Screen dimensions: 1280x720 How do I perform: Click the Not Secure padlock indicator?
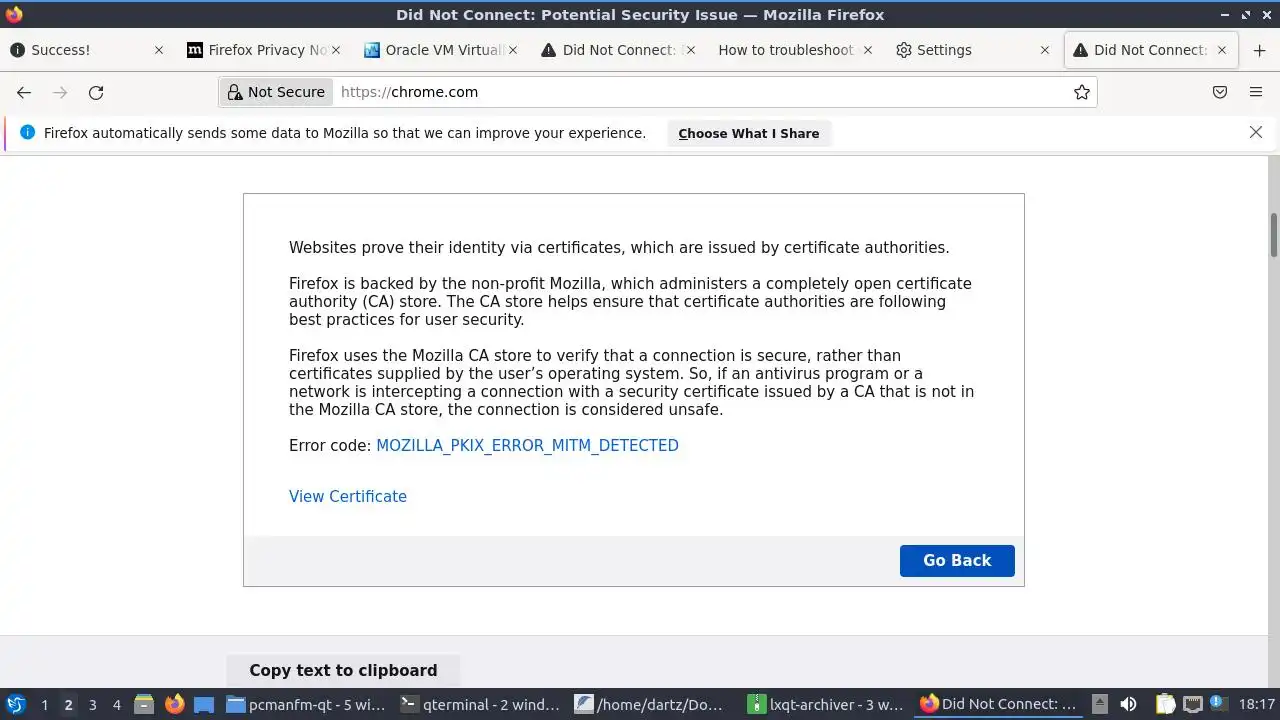tap(276, 92)
